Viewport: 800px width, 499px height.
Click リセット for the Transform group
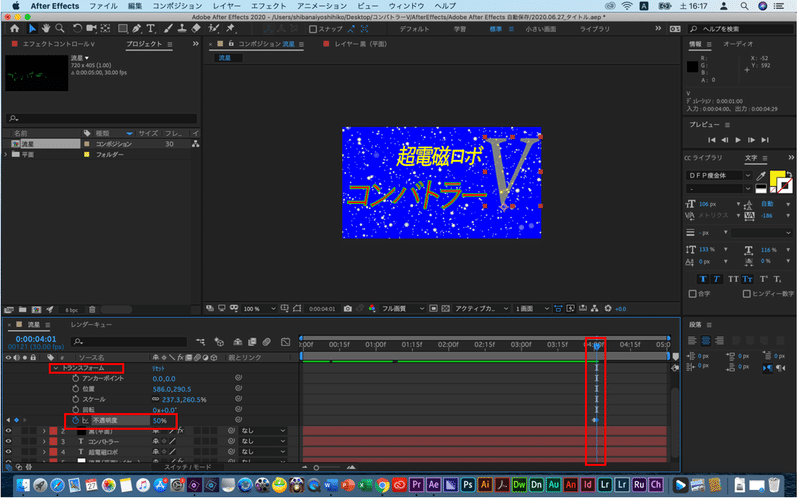click(158, 368)
